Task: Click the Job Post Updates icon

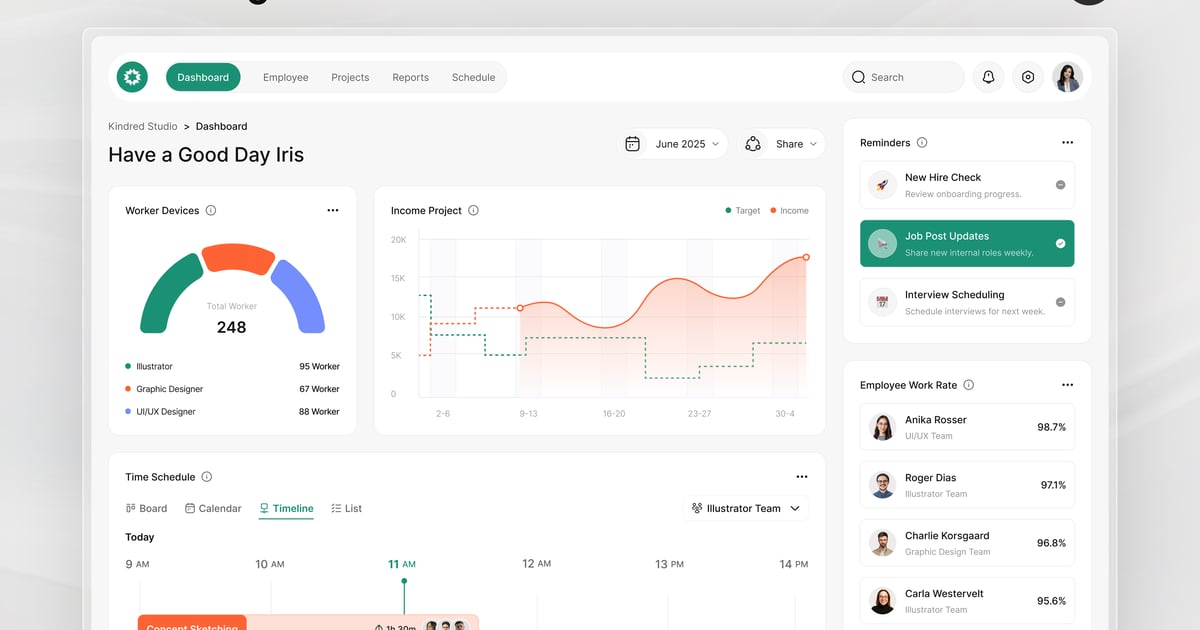Action: click(x=882, y=243)
